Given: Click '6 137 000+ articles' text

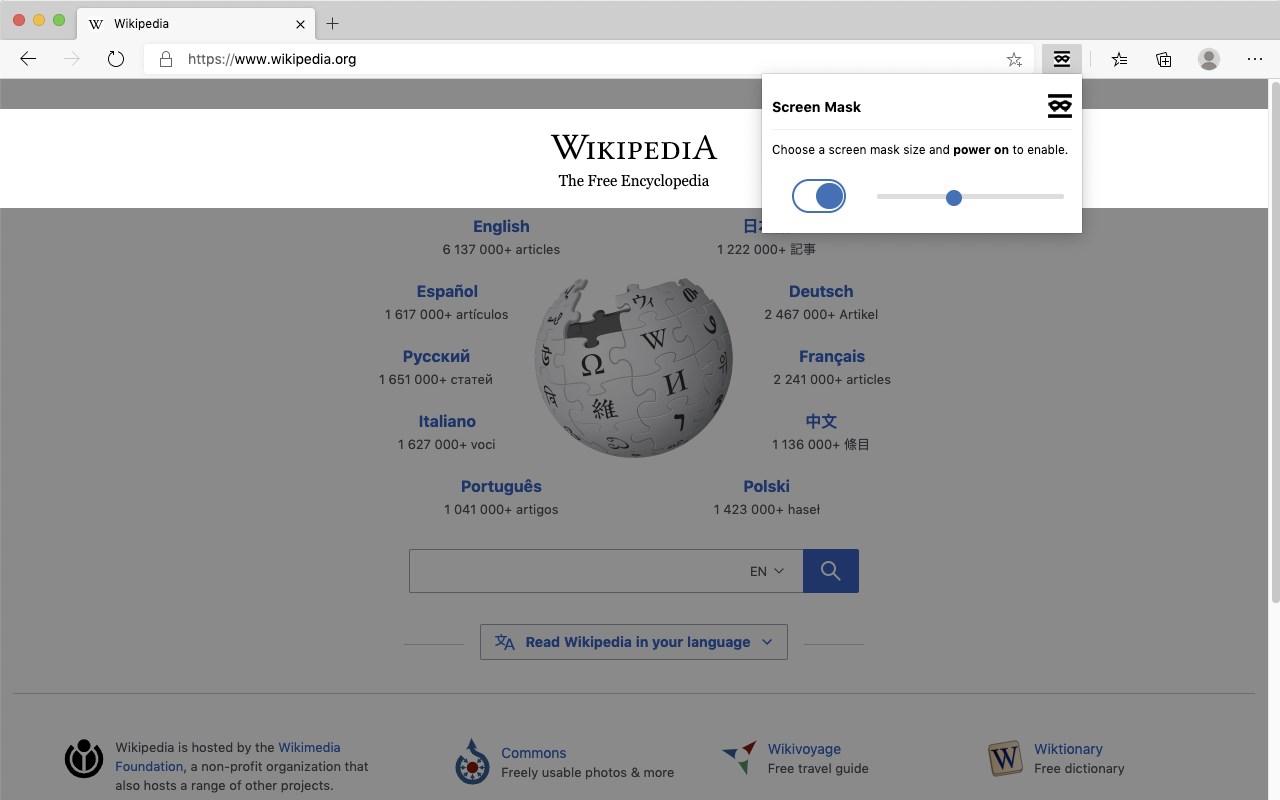Looking at the screenshot, I should (501, 249).
